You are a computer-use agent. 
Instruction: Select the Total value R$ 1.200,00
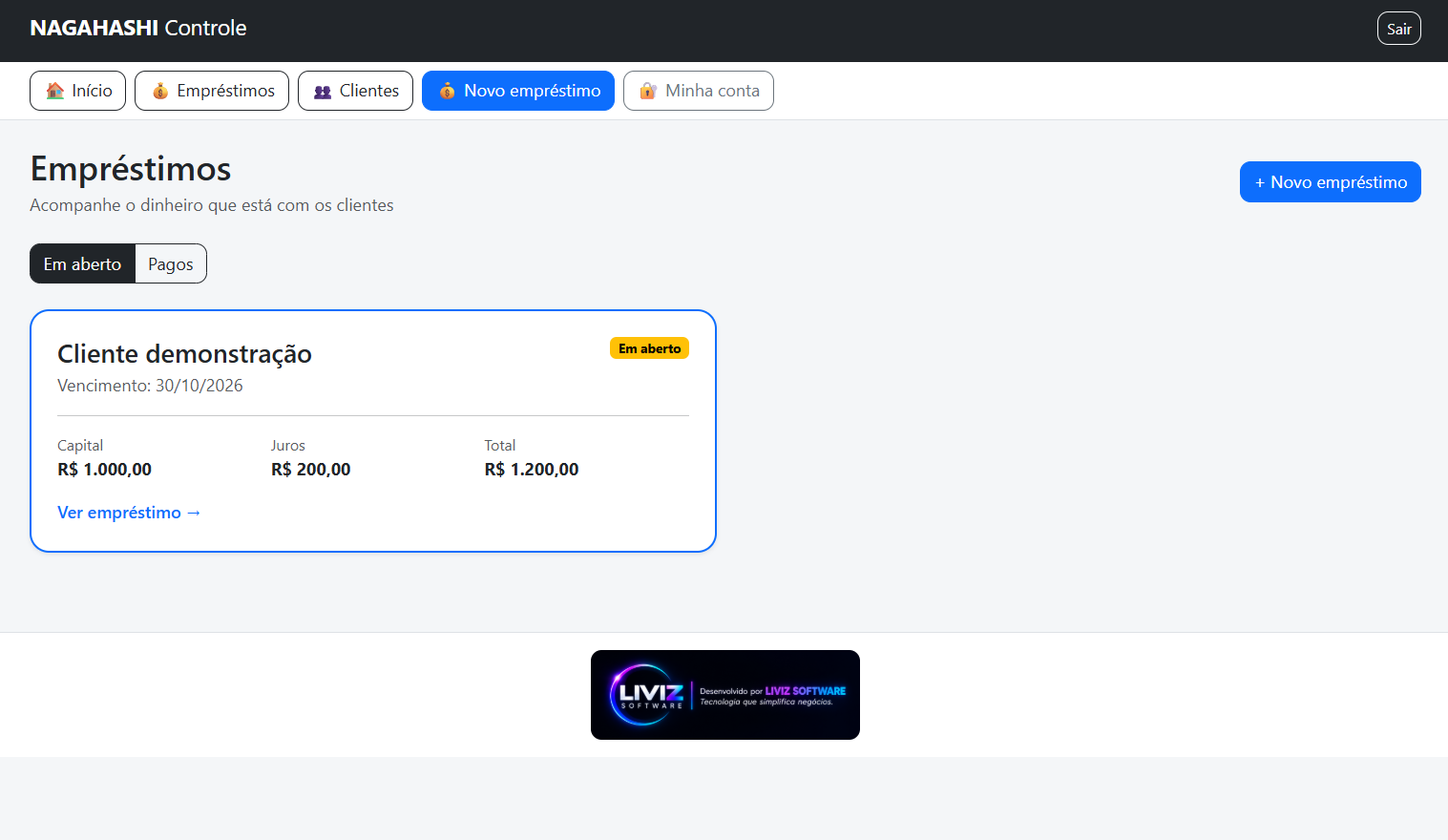coord(532,469)
